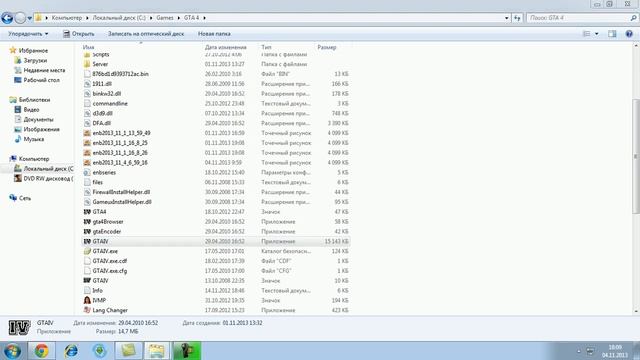
Task: Select the gta4Browser application icon
Action: point(87,222)
